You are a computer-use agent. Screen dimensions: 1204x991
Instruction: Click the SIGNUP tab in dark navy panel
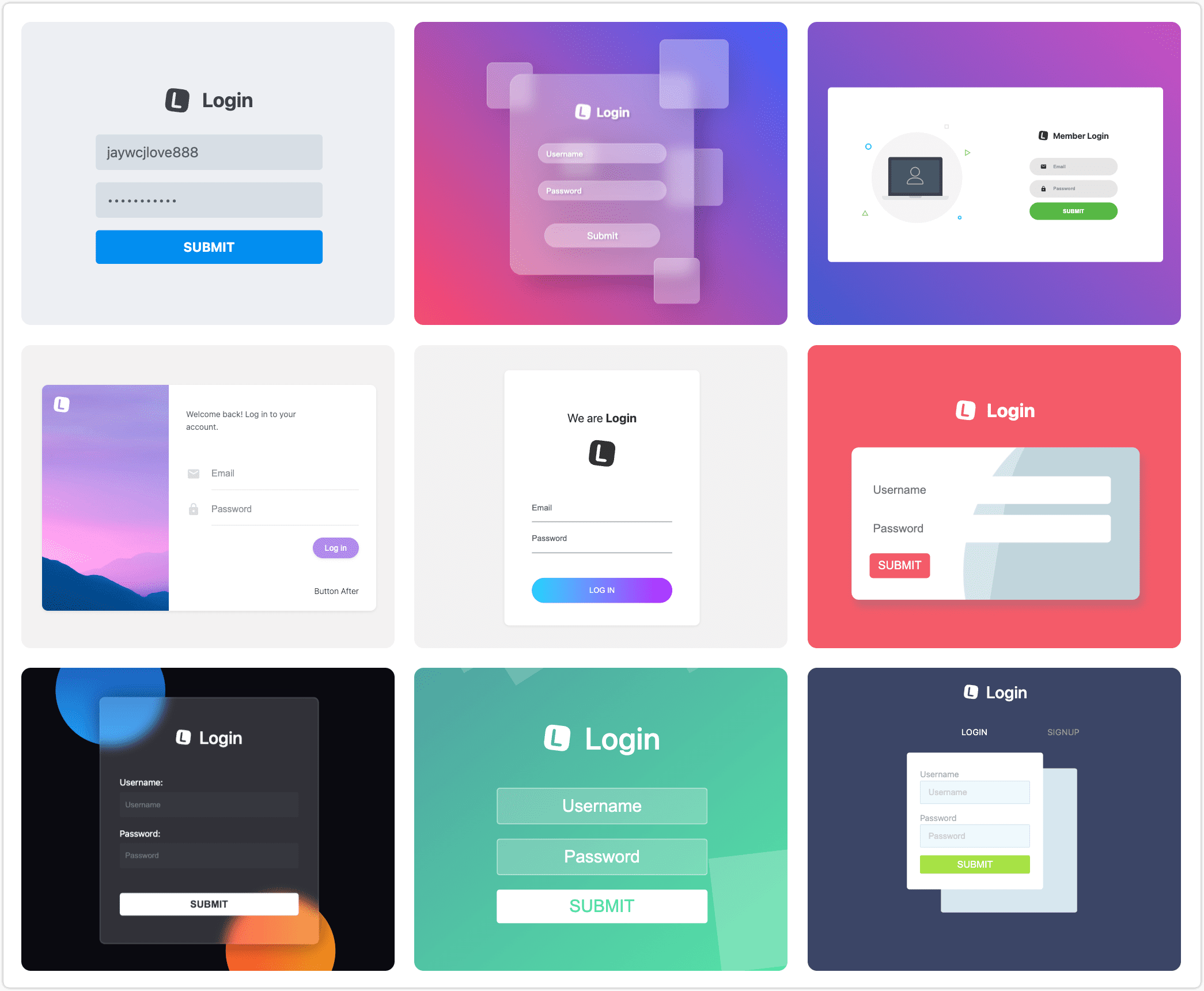(x=1062, y=732)
